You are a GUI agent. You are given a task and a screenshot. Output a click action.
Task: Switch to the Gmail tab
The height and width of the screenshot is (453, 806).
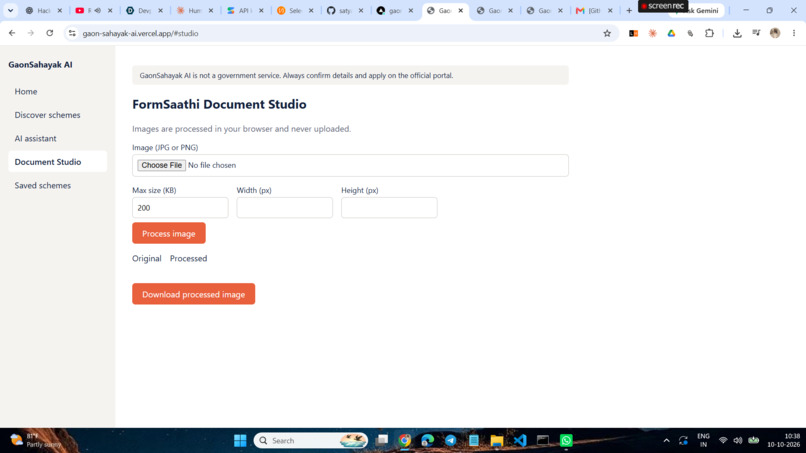coord(595,10)
